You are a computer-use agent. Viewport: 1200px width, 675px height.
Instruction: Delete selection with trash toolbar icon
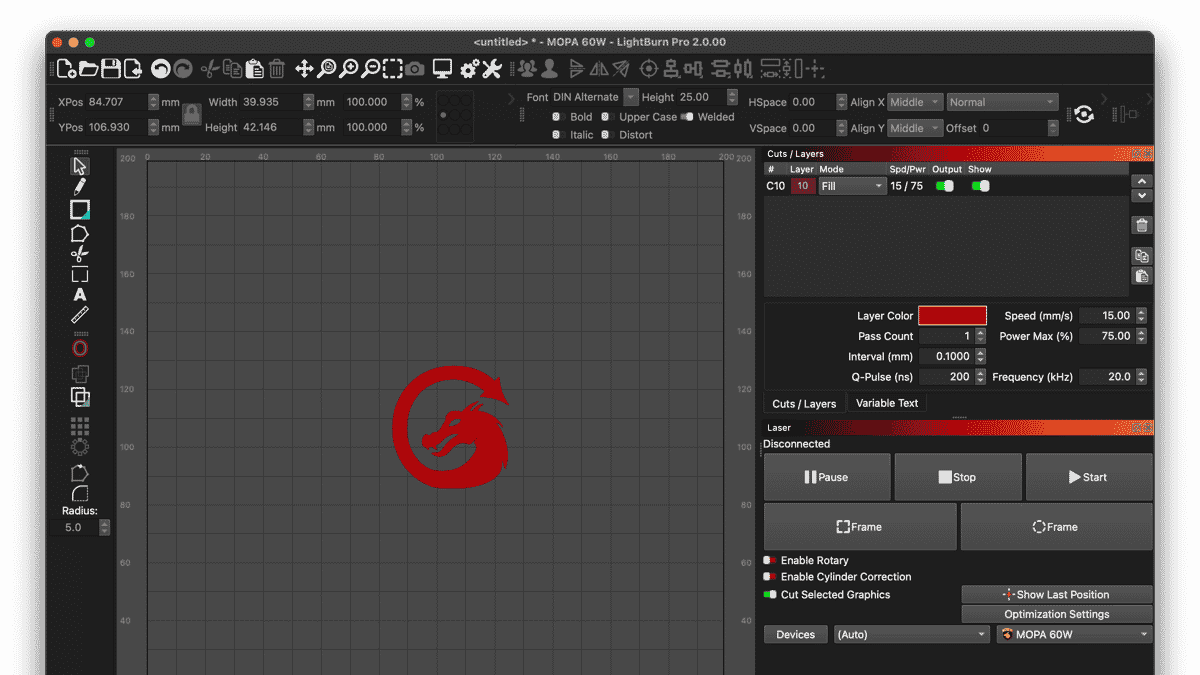(x=277, y=69)
